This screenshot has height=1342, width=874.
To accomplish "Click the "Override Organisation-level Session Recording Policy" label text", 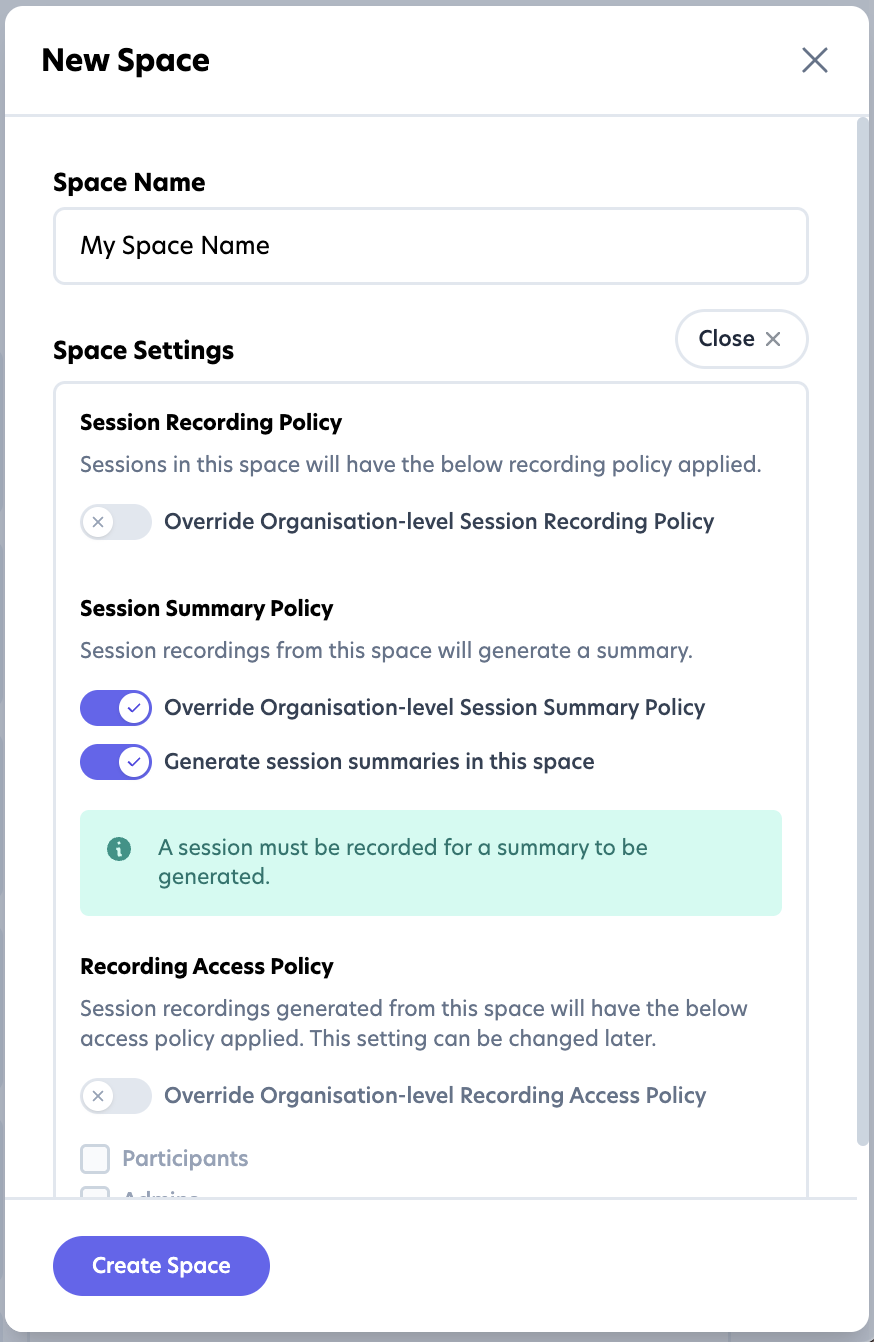I will (439, 522).
